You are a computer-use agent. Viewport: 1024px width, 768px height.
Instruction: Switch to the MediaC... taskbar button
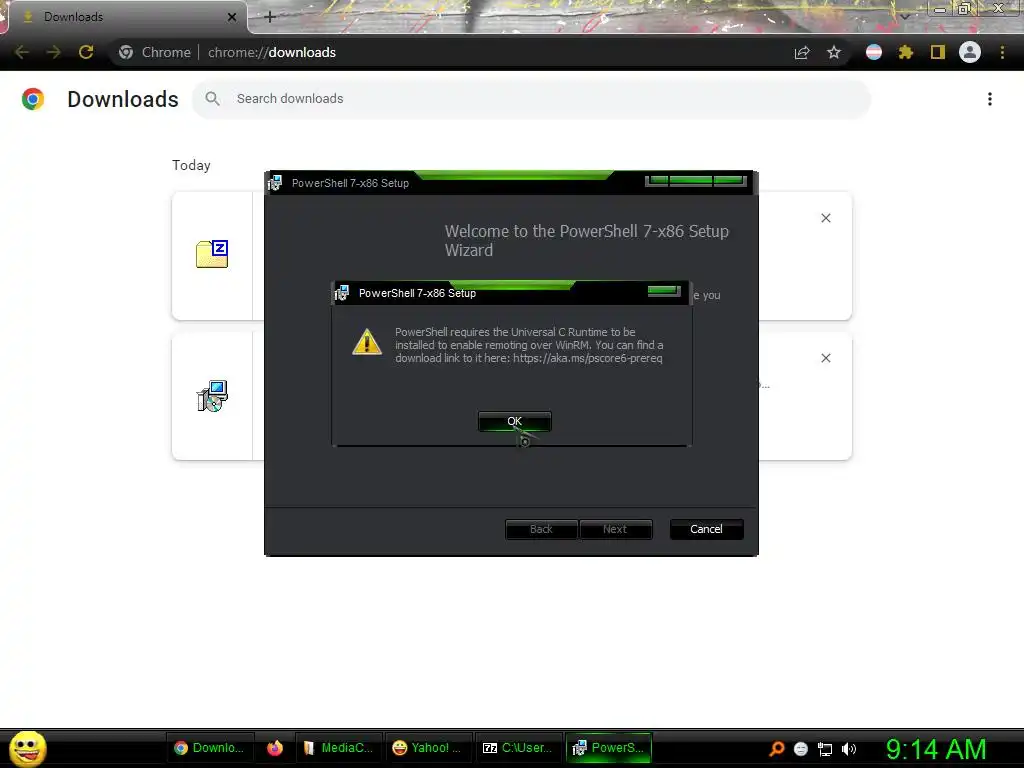tap(338, 748)
